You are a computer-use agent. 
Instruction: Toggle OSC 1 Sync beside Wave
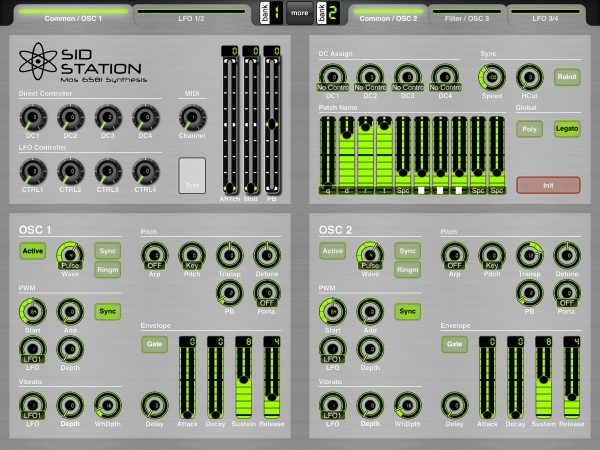[x=108, y=251]
